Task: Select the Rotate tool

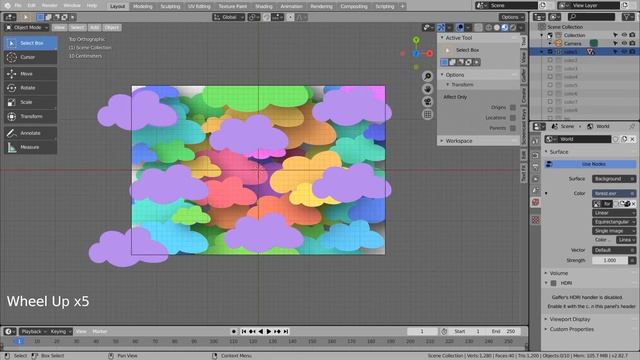Action: point(31,88)
